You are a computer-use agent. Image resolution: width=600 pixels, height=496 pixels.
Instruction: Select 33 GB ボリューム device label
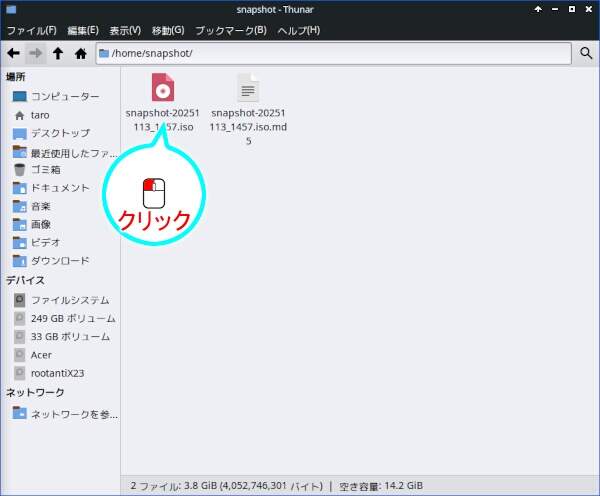(x=70, y=337)
